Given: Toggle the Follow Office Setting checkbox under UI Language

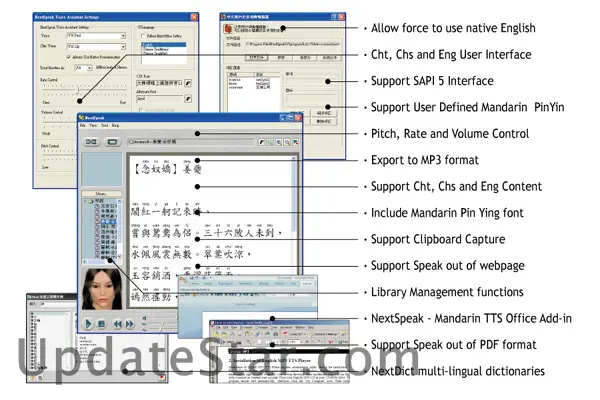Looking at the screenshot, I should pyautogui.click(x=143, y=36).
